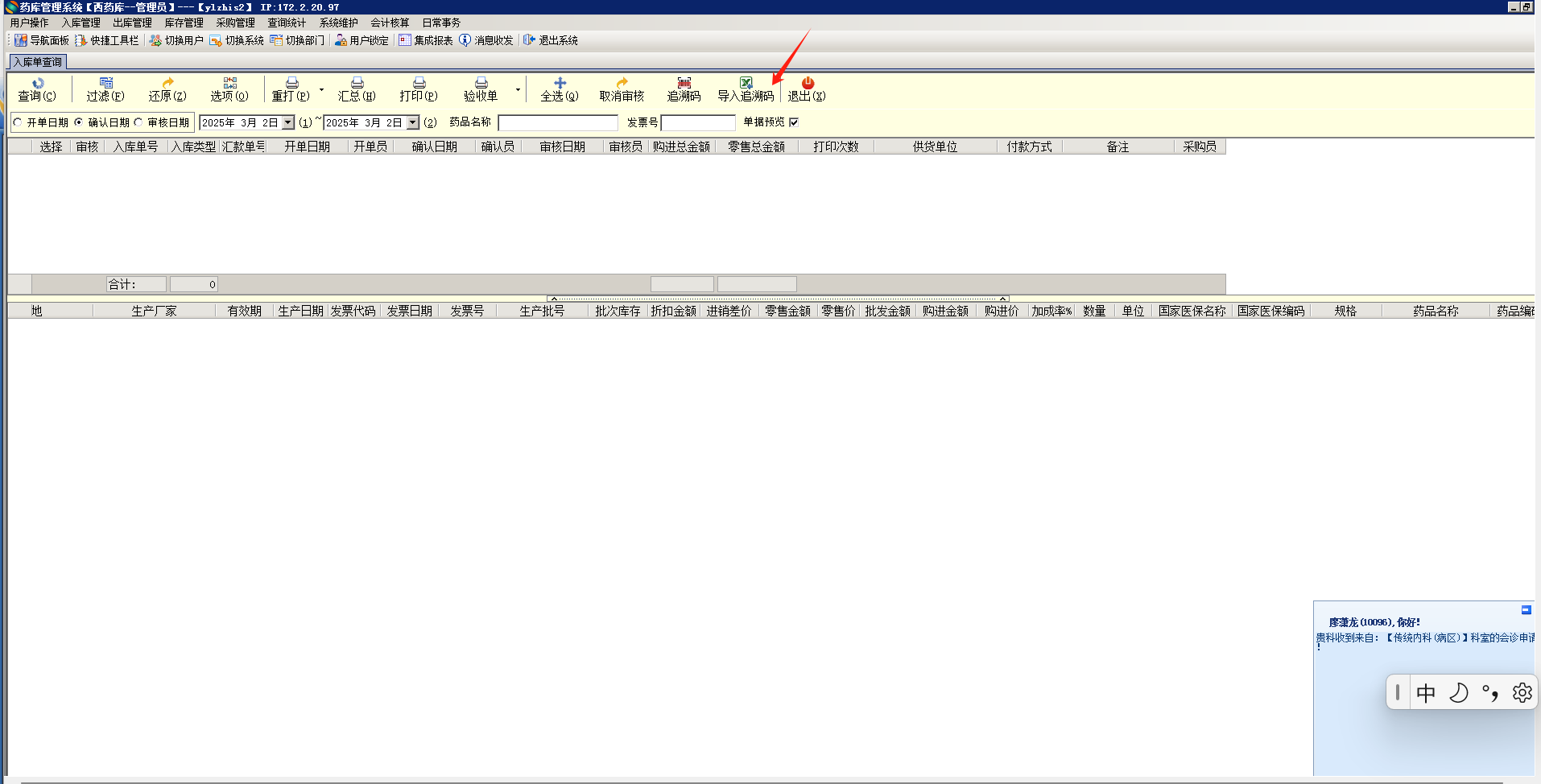1541x784 pixels.
Task: Click the 规格 column header
Action: [1346, 311]
